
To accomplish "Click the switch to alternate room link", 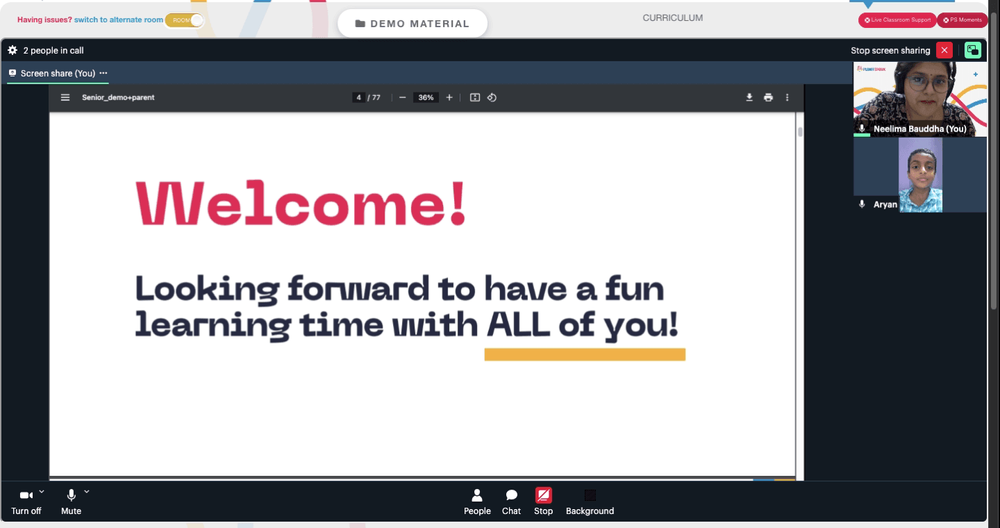I will tap(119, 20).
